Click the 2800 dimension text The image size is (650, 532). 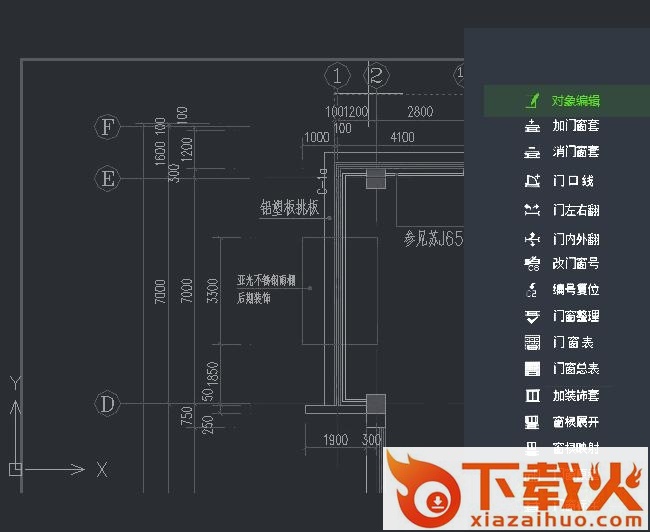point(420,112)
